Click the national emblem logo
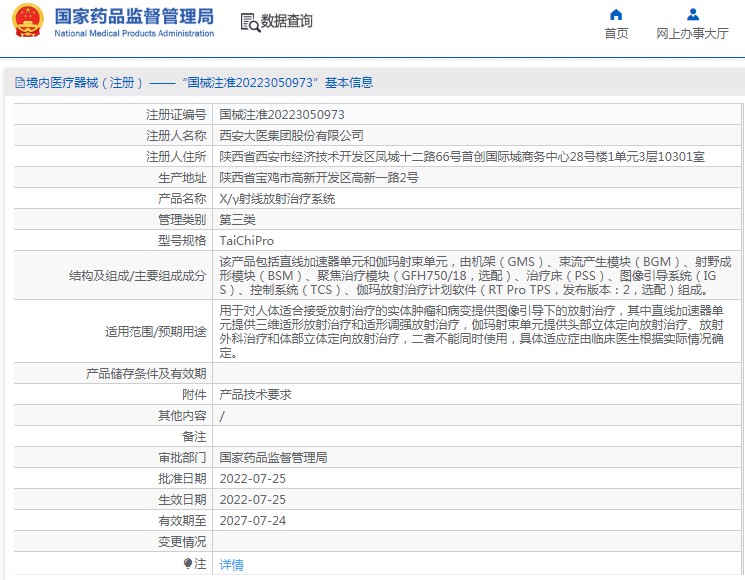Screen dimensions: 745x580 (28, 21)
